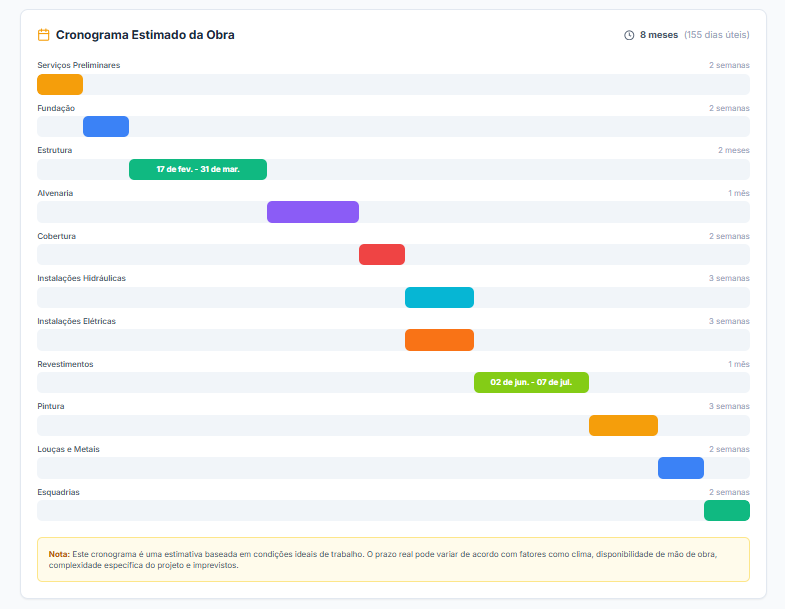The image size is (785, 609).
Task: Click the red Cobertura timeline bar
Action: click(382, 255)
